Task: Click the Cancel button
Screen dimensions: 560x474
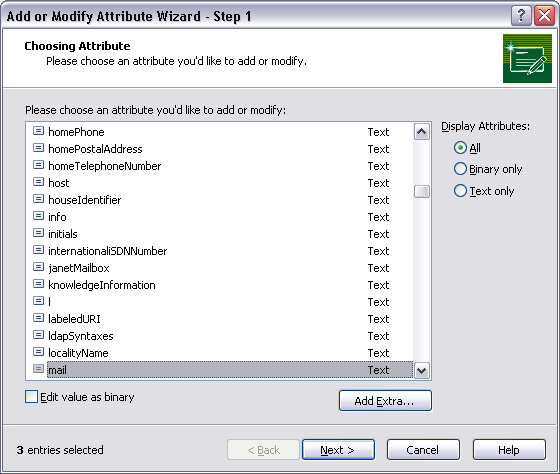Action: [x=423, y=450]
